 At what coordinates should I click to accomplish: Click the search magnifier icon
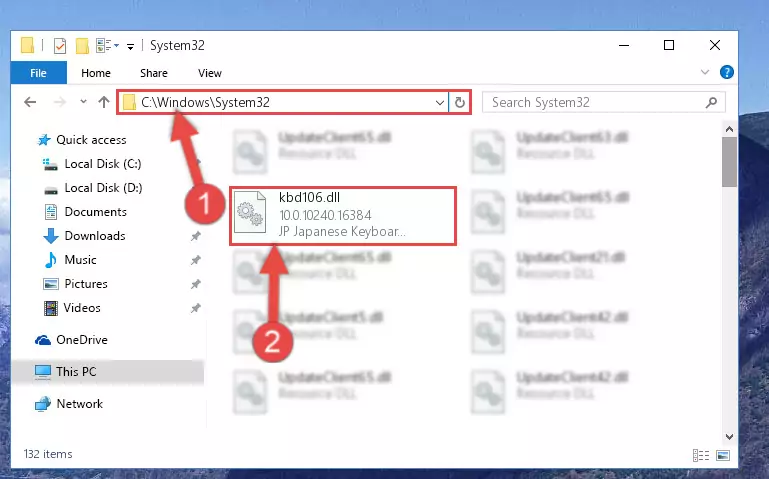click(711, 102)
